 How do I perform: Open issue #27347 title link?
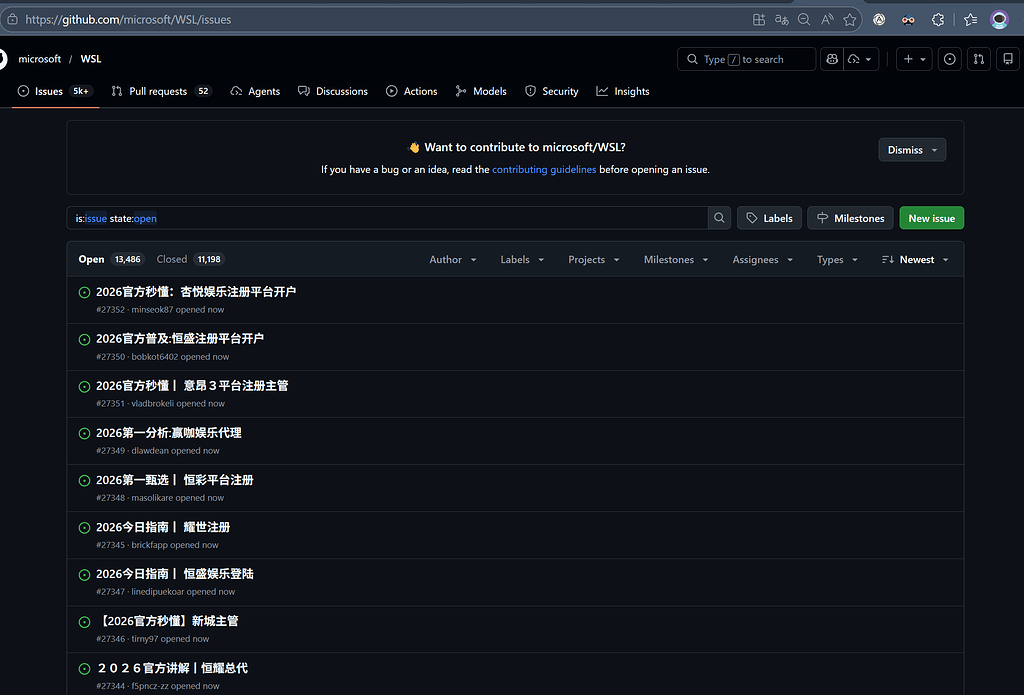(174, 574)
